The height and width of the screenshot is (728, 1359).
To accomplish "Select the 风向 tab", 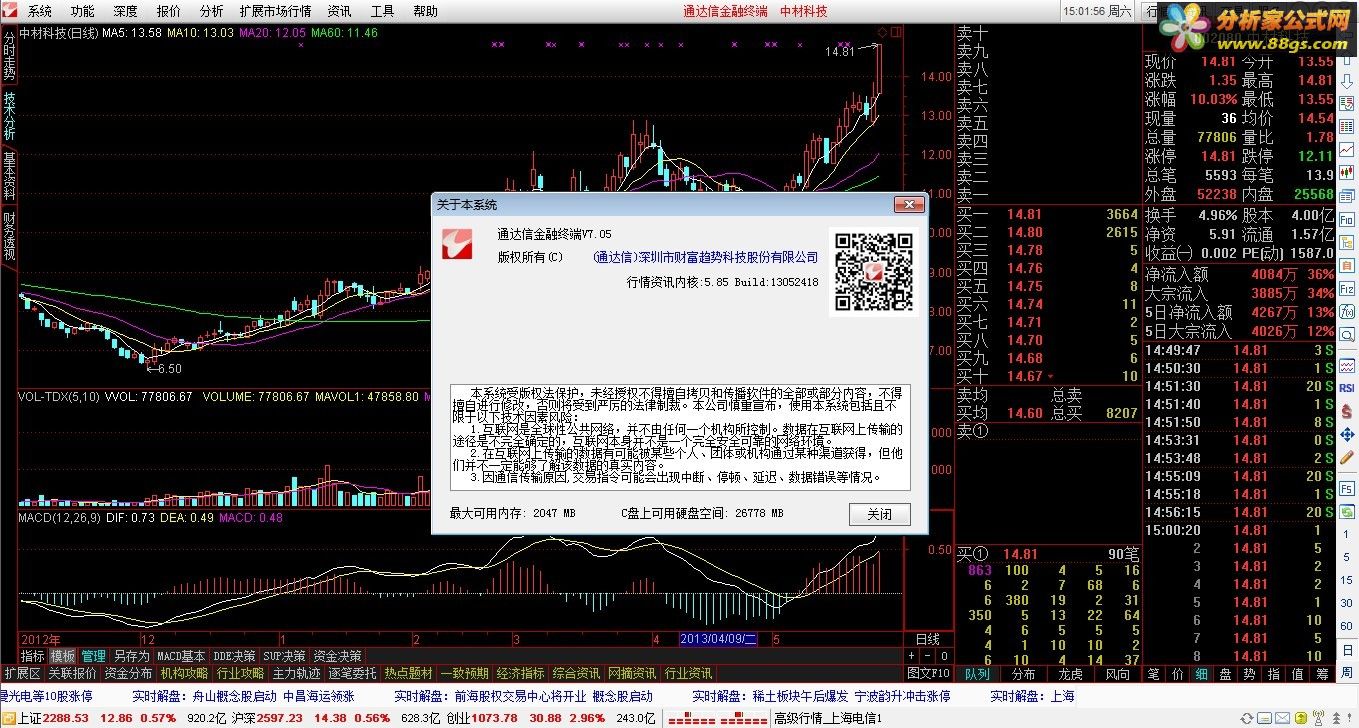I will (x=1117, y=674).
